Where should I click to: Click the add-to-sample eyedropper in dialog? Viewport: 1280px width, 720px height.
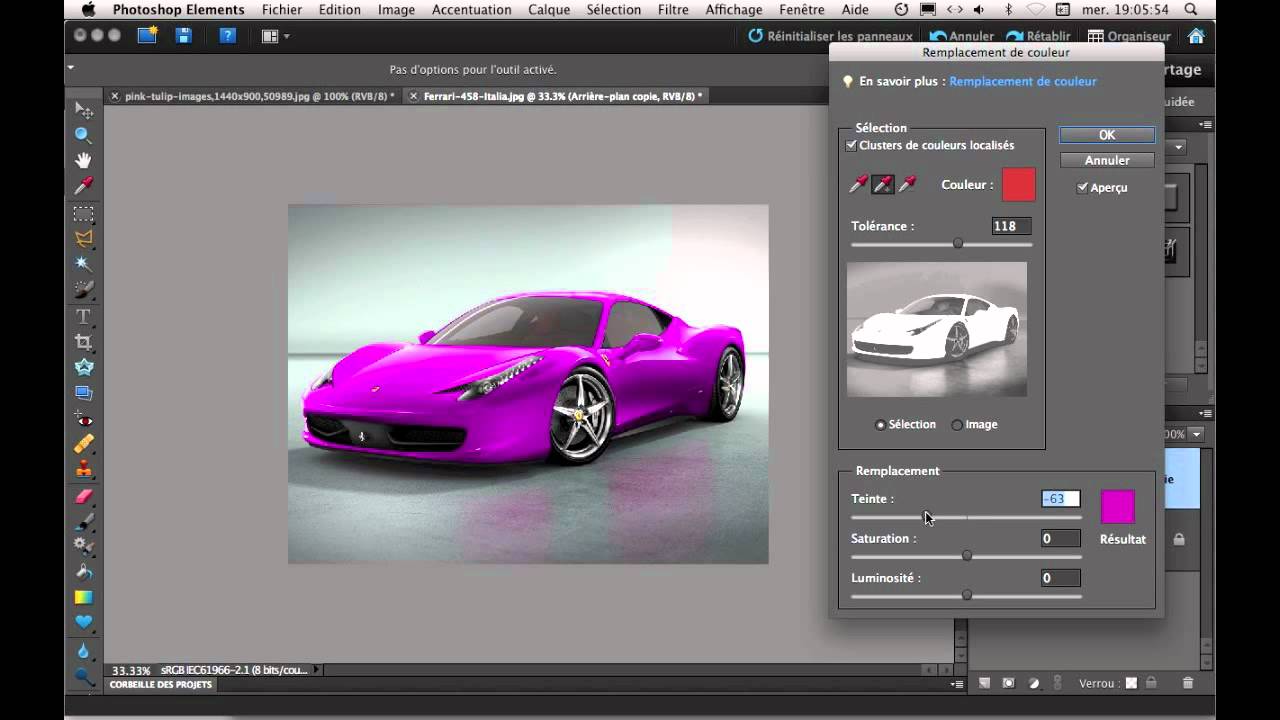[x=883, y=184]
